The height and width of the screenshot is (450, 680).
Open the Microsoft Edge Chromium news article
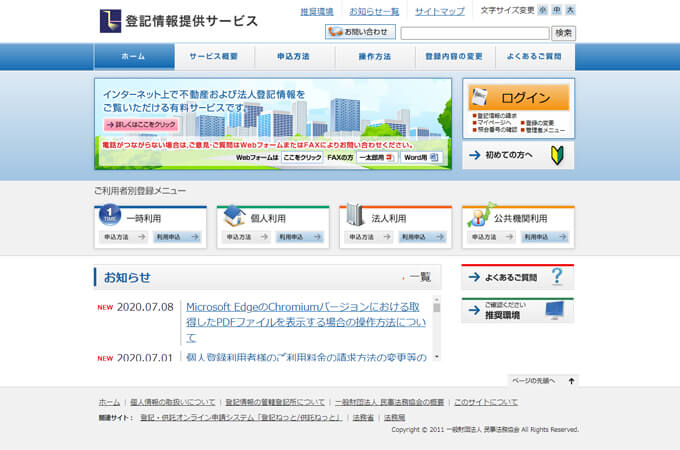306,322
